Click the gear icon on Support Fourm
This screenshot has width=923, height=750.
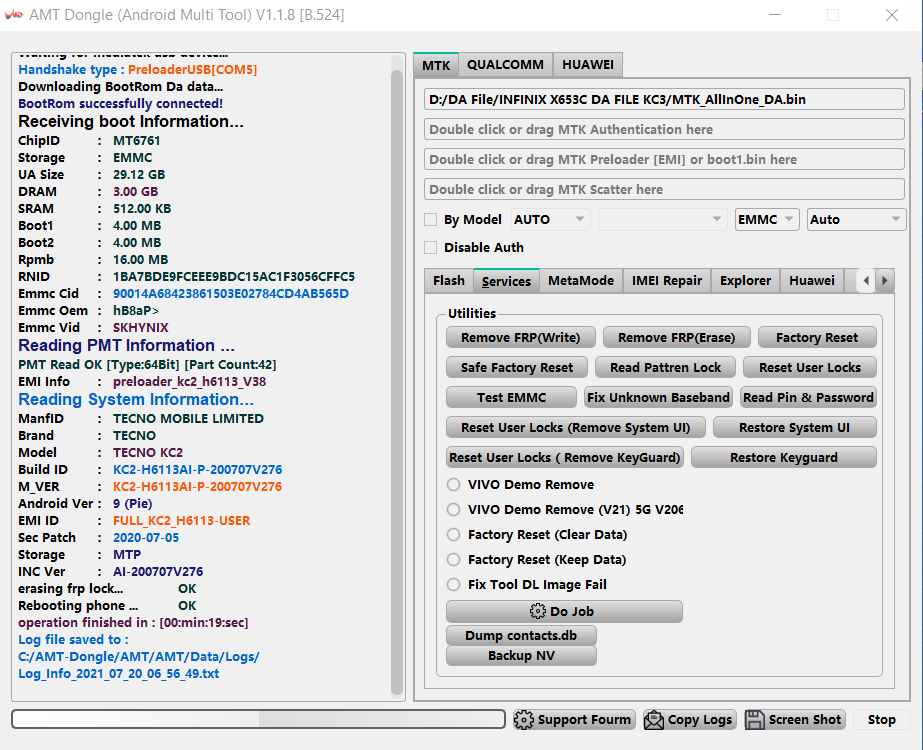[x=523, y=719]
